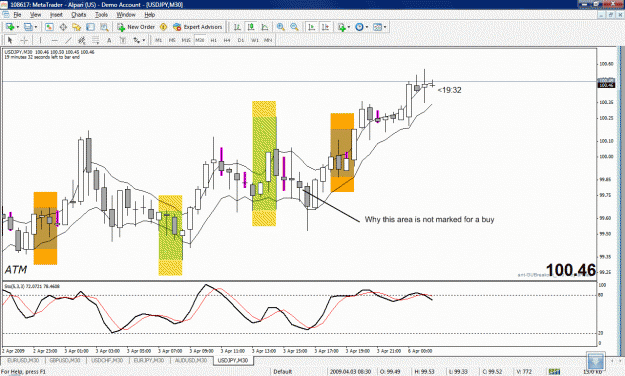Select the M30 timeframe button
Screen dimensions: 625x376
pyautogui.click(x=200, y=40)
